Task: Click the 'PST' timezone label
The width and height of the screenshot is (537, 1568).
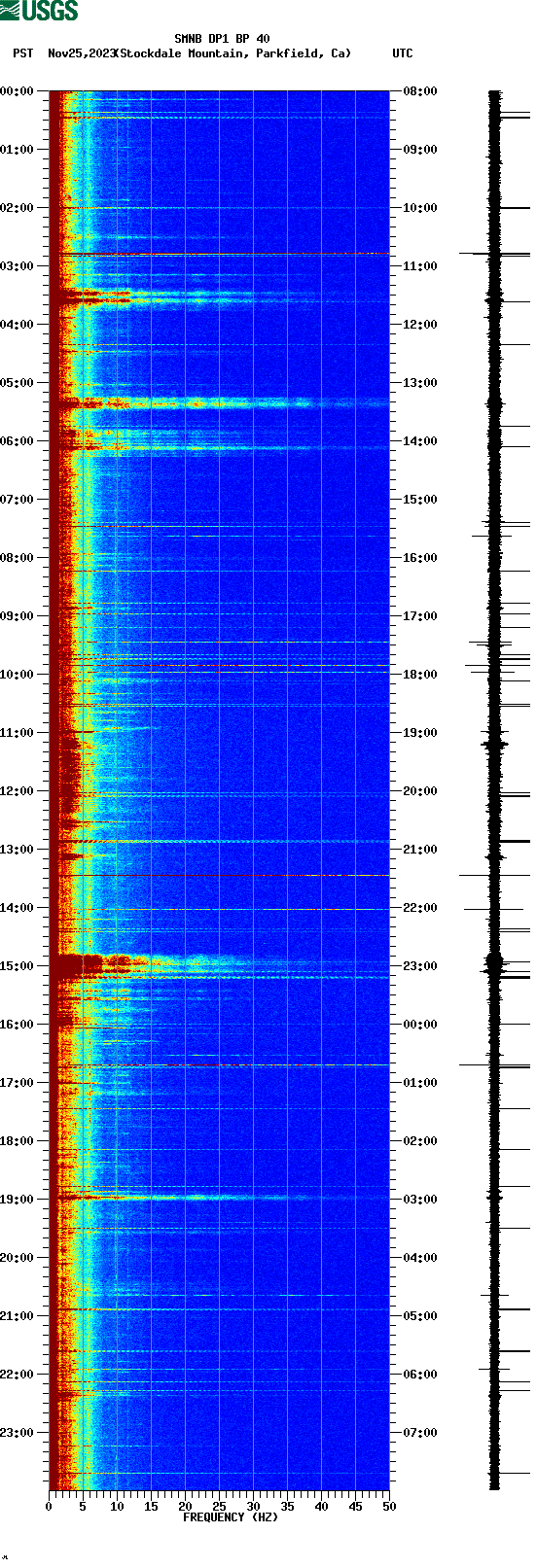Action: pyautogui.click(x=22, y=53)
